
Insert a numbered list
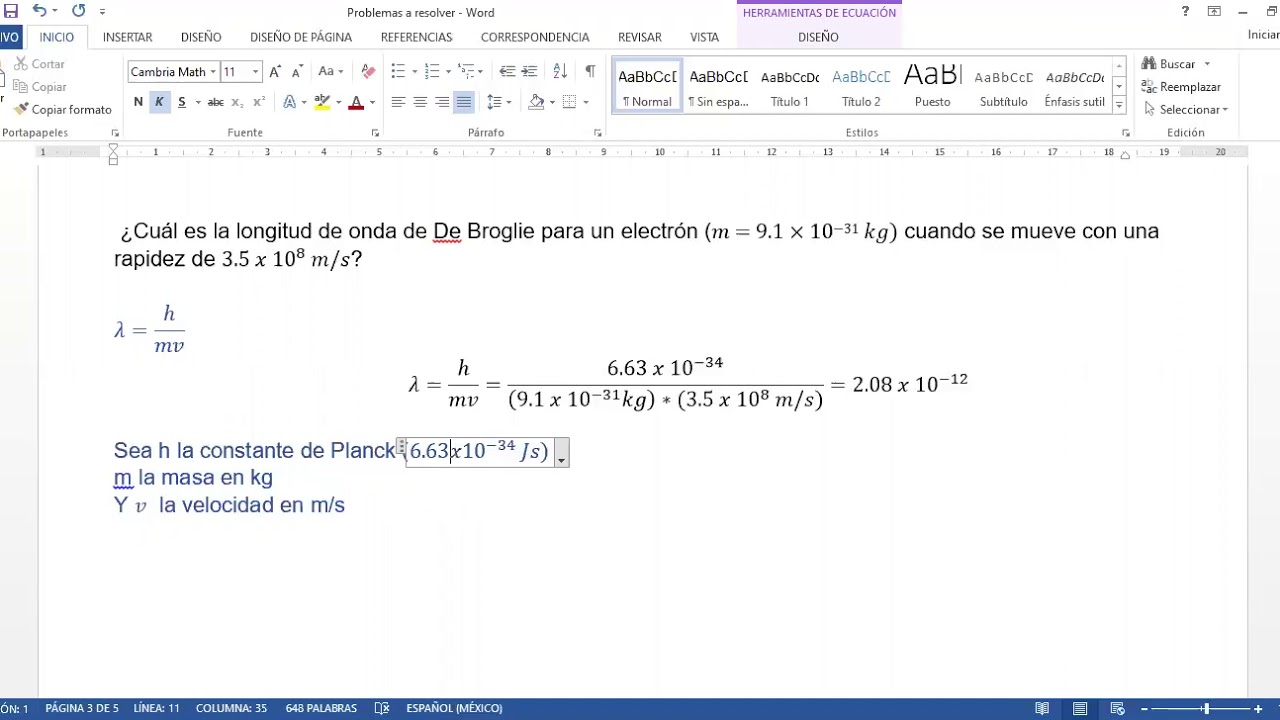(x=432, y=72)
